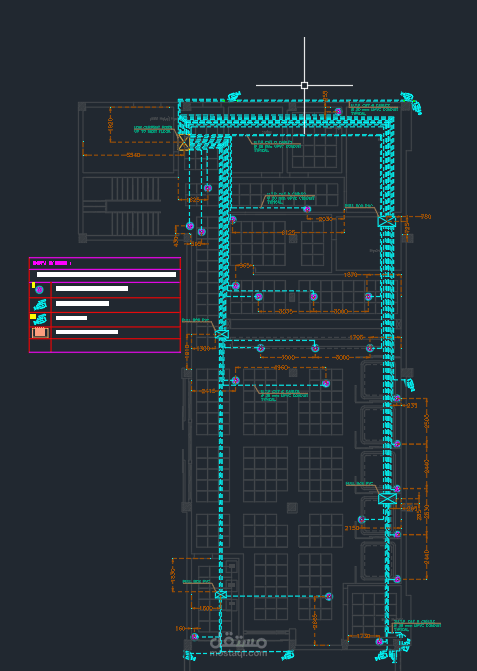Select the data outlet above the 2150 dimension
The image size is (477, 671).
point(361,520)
